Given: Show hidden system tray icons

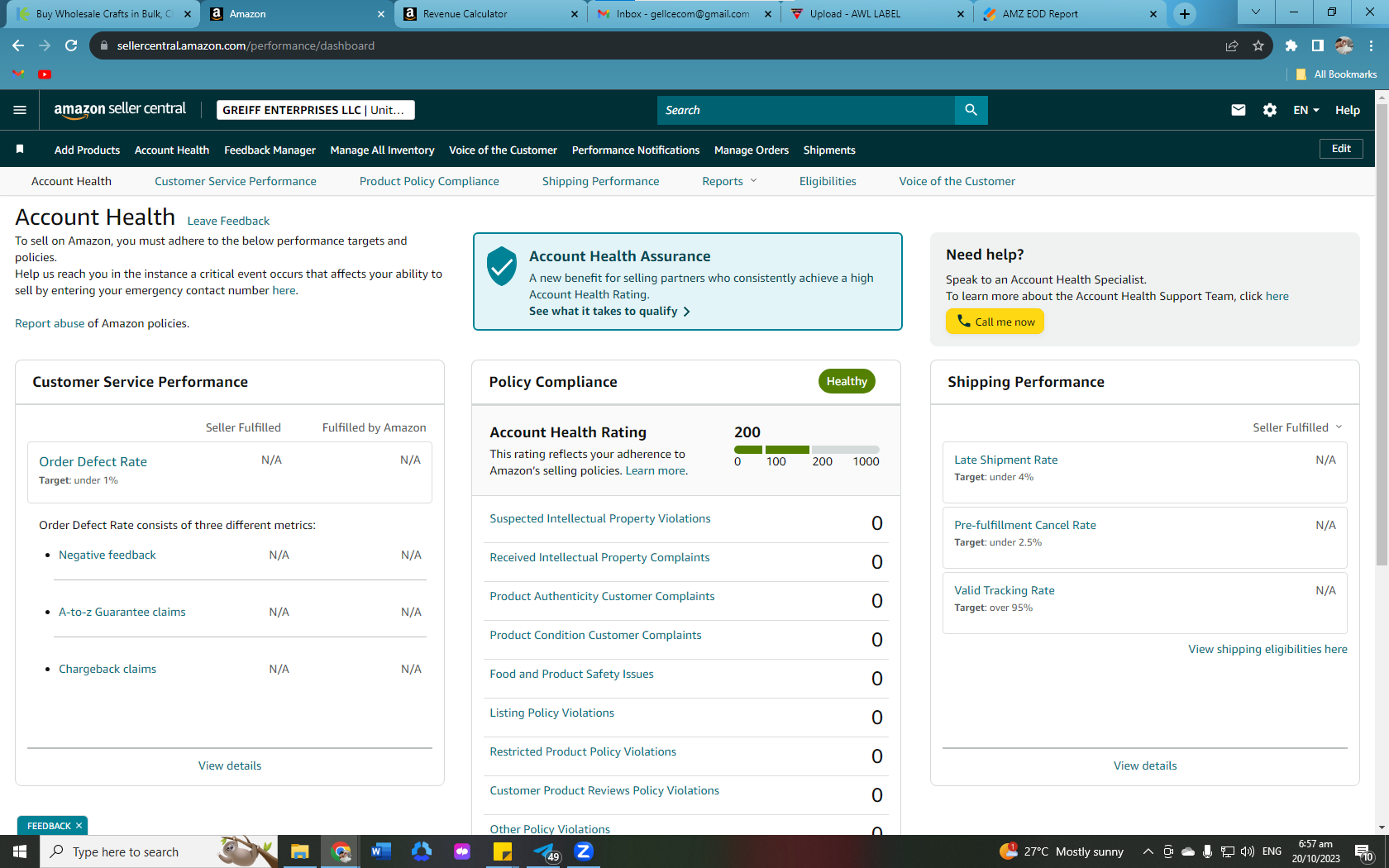Looking at the screenshot, I should pyautogui.click(x=1148, y=851).
